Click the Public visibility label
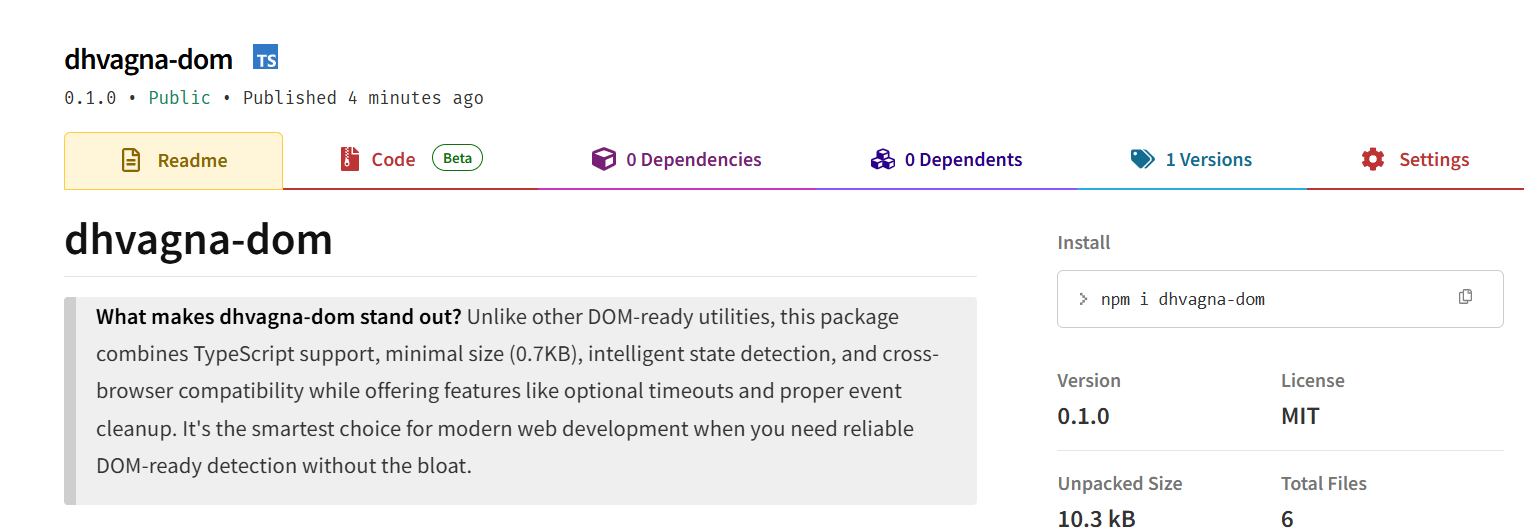The image size is (1539, 532). pyautogui.click(x=180, y=98)
